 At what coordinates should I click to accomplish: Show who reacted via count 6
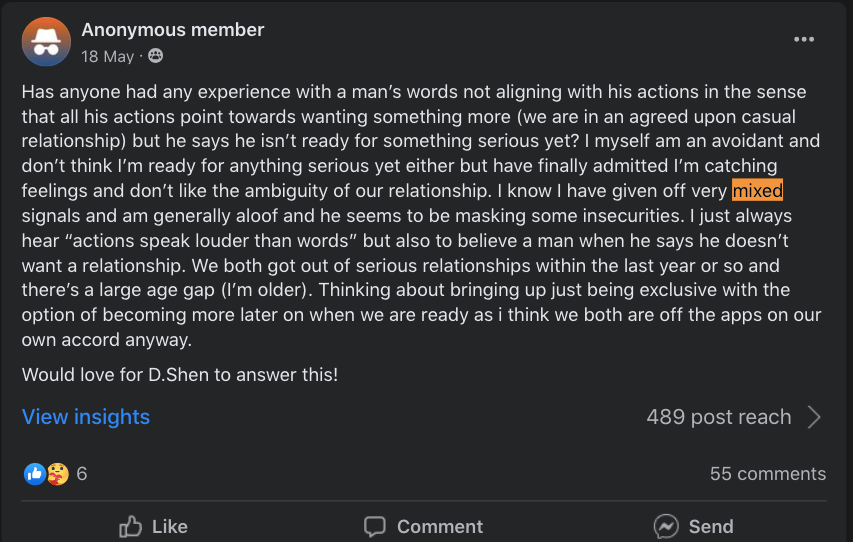coord(82,474)
